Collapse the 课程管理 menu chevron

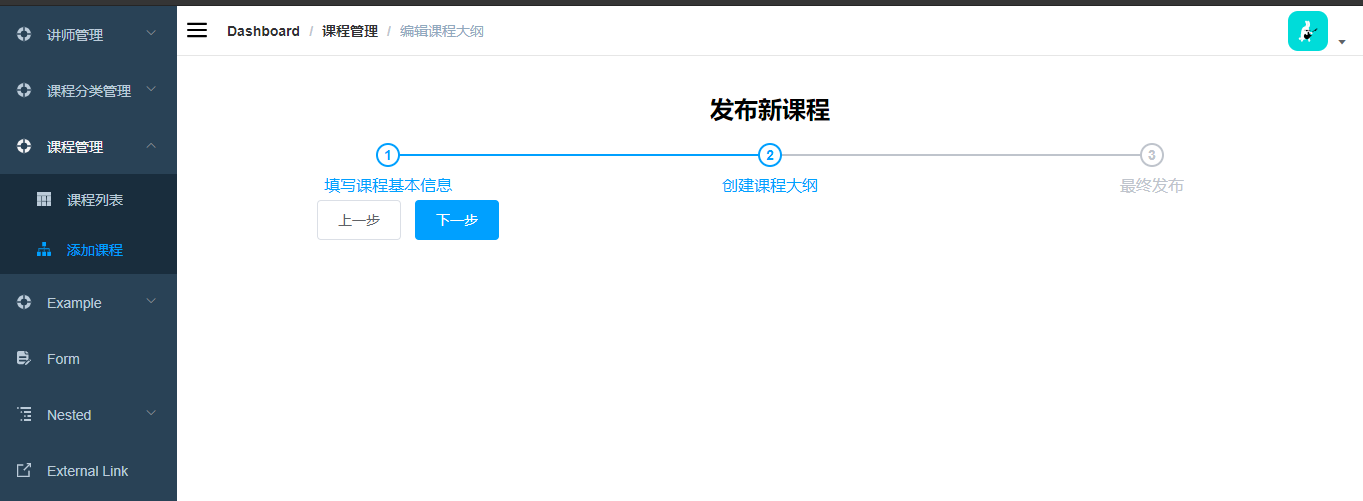click(151, 145)
